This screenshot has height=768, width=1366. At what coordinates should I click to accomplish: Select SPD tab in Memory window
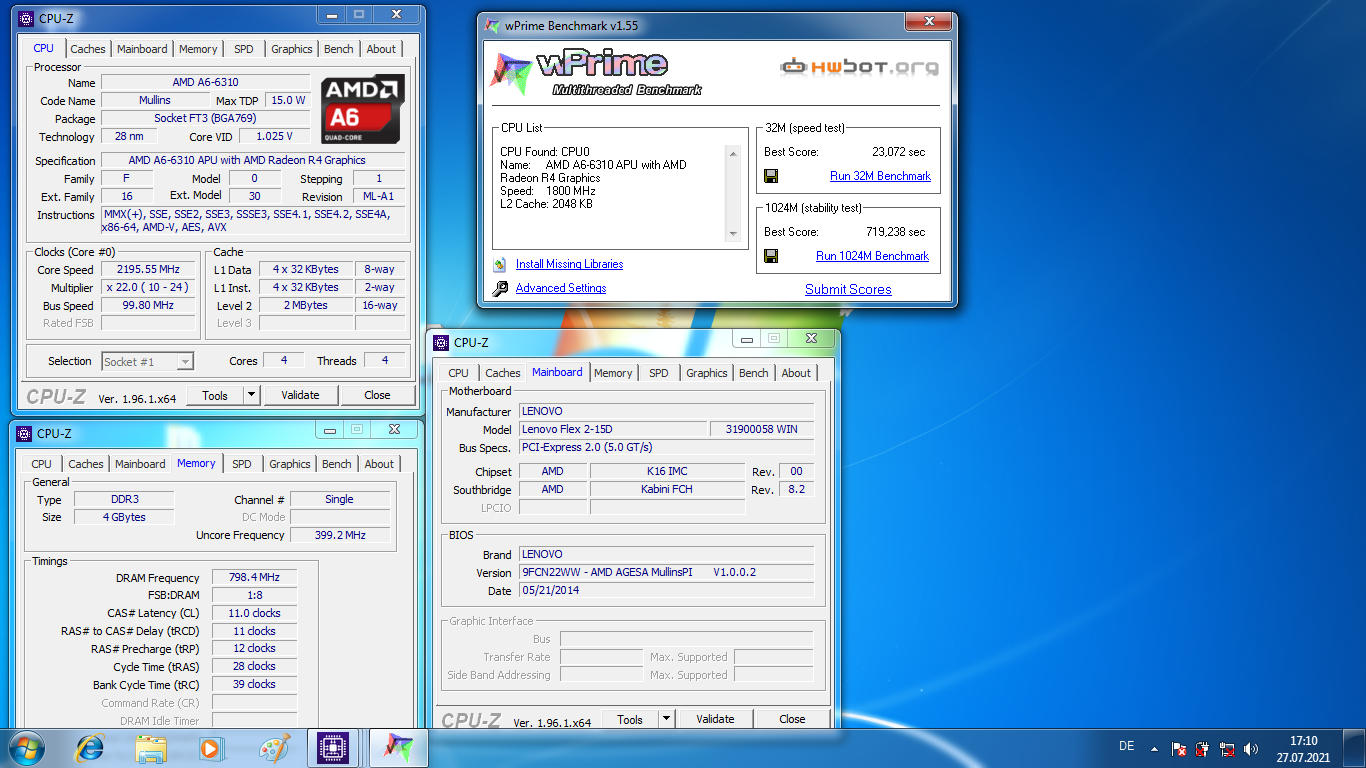242,464
